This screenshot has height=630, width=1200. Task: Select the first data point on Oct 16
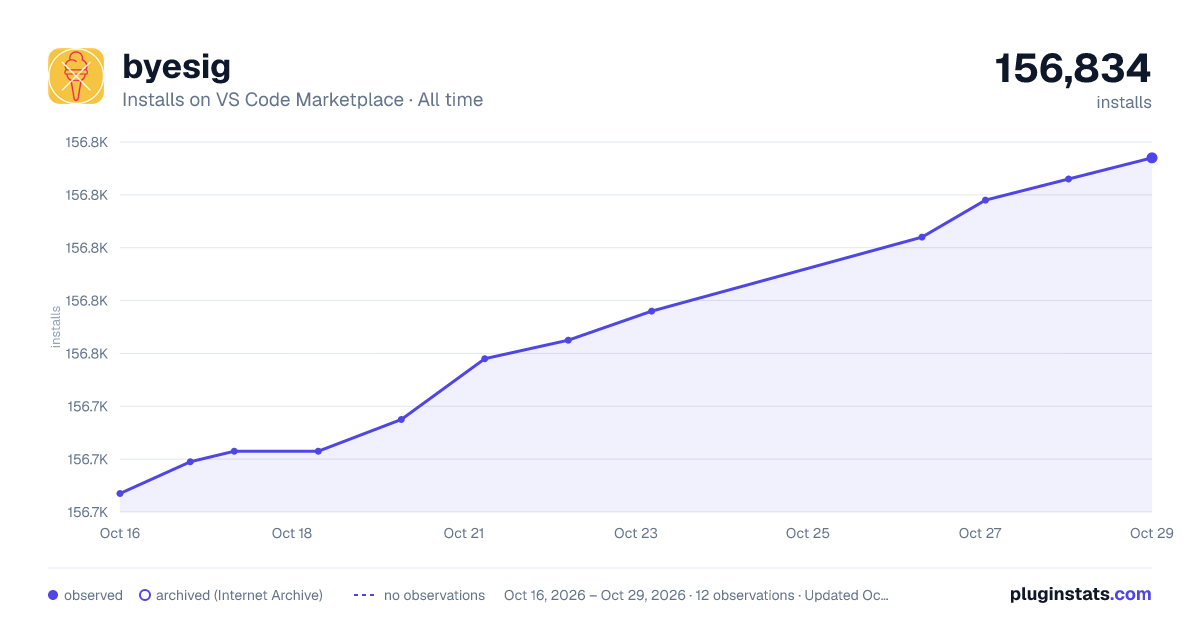[120, 494]
